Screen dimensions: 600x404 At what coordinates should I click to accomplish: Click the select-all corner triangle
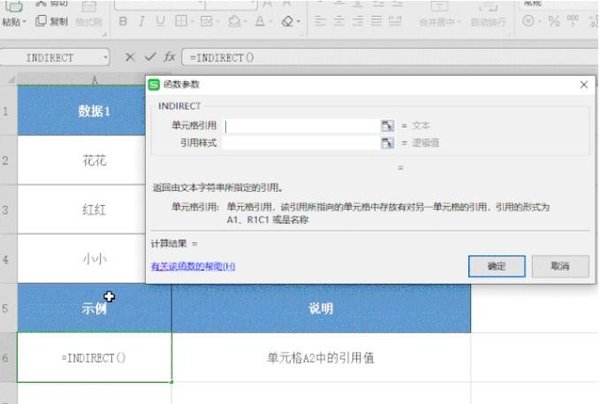(x=10, y=79)
